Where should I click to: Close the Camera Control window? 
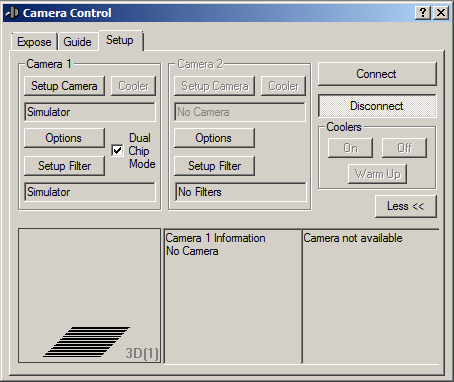441,13
